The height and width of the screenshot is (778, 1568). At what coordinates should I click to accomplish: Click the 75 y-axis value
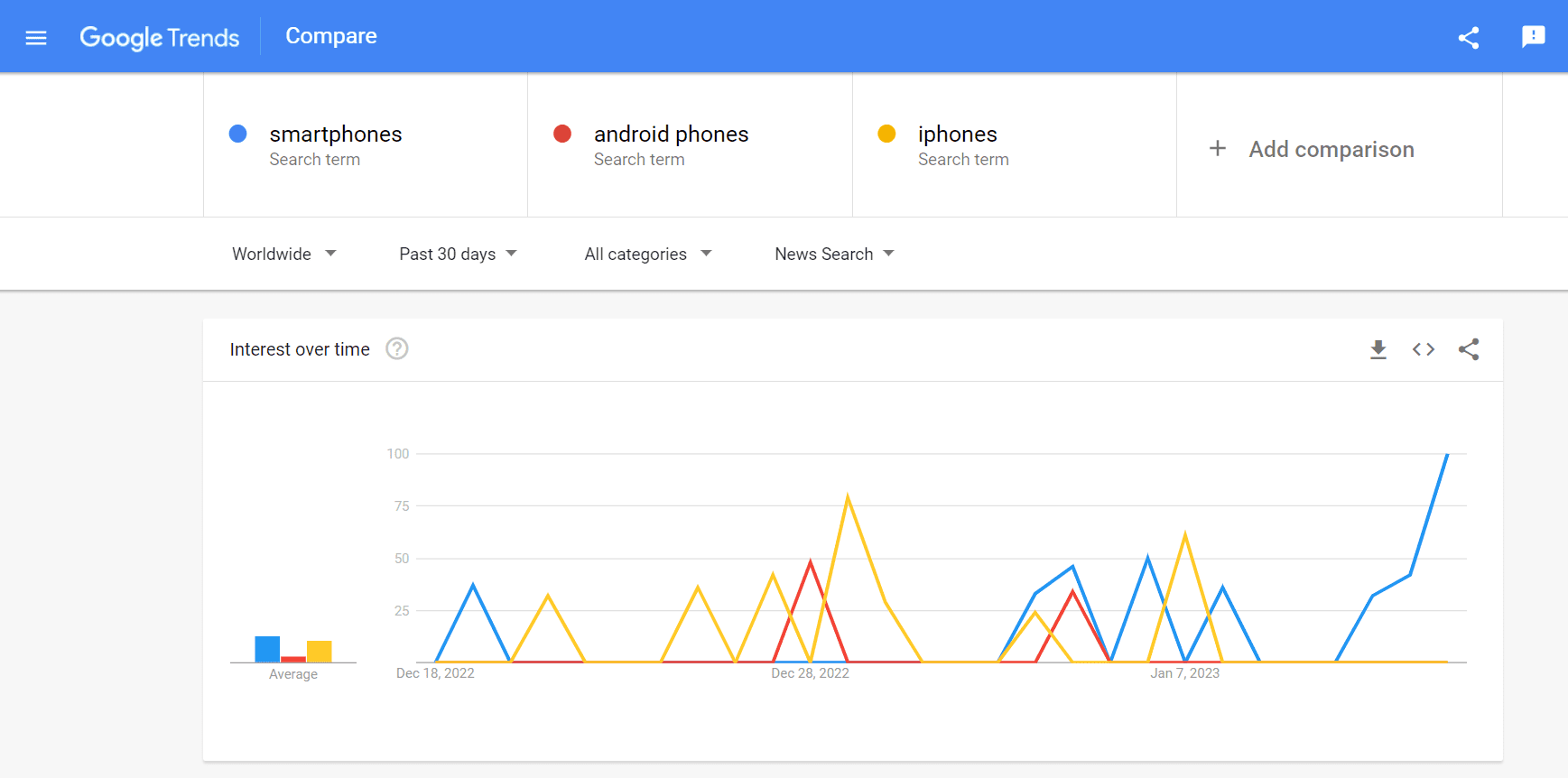click(402, 506)
